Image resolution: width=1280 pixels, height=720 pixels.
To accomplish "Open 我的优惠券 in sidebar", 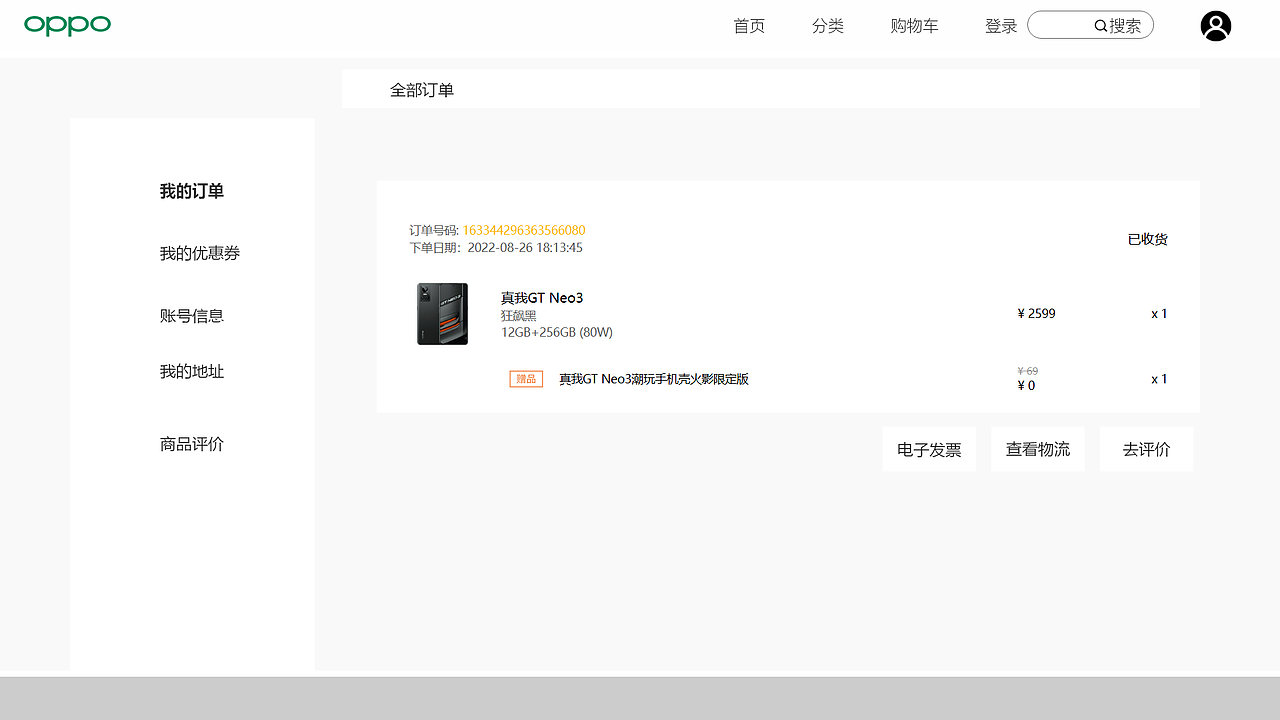I will 200,253.
